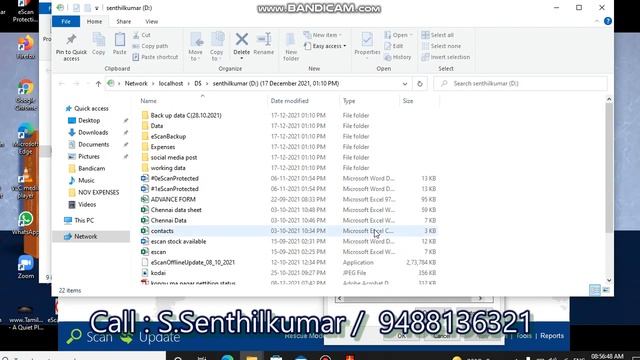
Task: Click the Up one level arrow
Action: pos(98,84)
